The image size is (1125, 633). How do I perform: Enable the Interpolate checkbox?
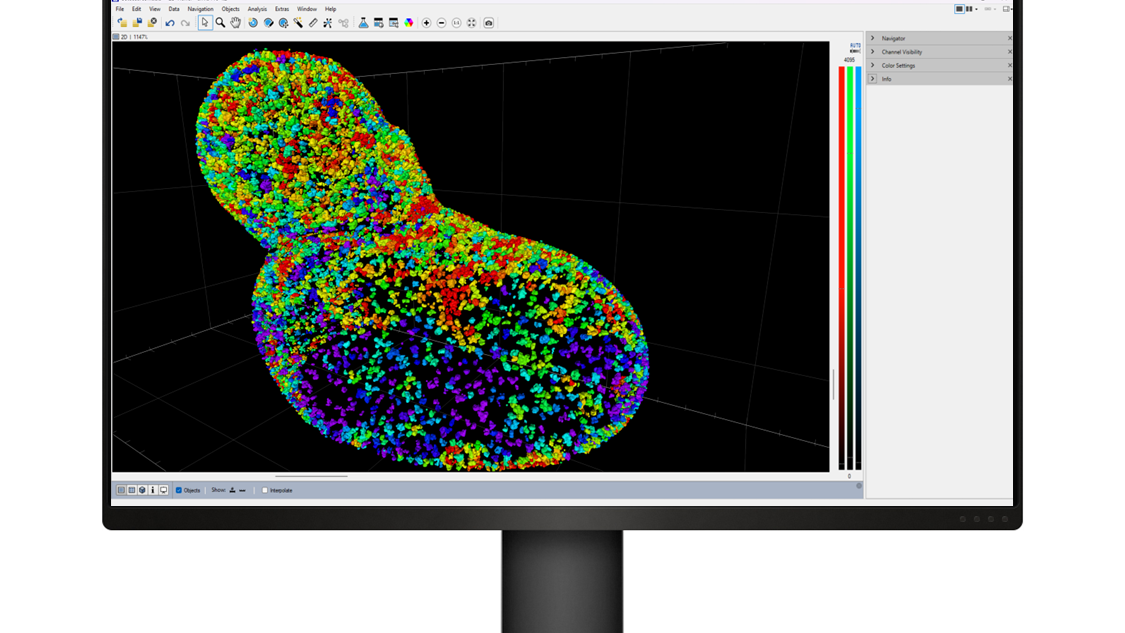[265, 490]
